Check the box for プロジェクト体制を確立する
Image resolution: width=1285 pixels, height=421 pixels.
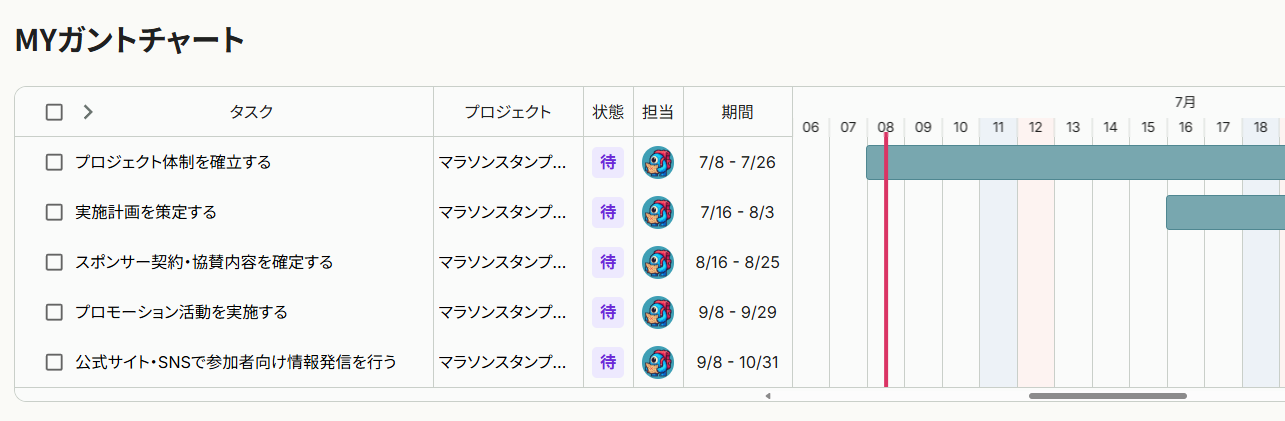tap(54, 162)
